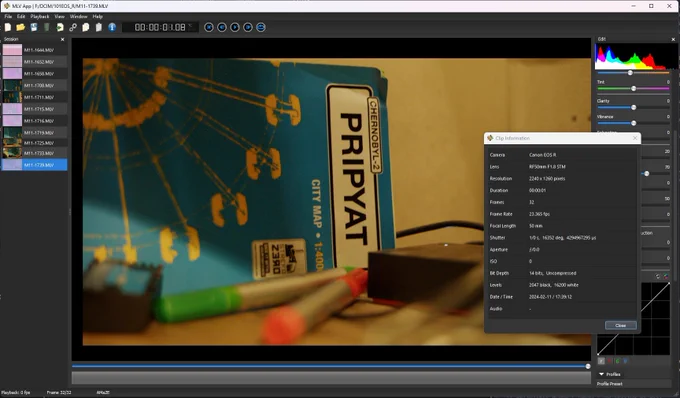The width and height of the screenshot is (680, 398).
Task: Click the Paste Receipt clipboard icon
Action: 99,27
